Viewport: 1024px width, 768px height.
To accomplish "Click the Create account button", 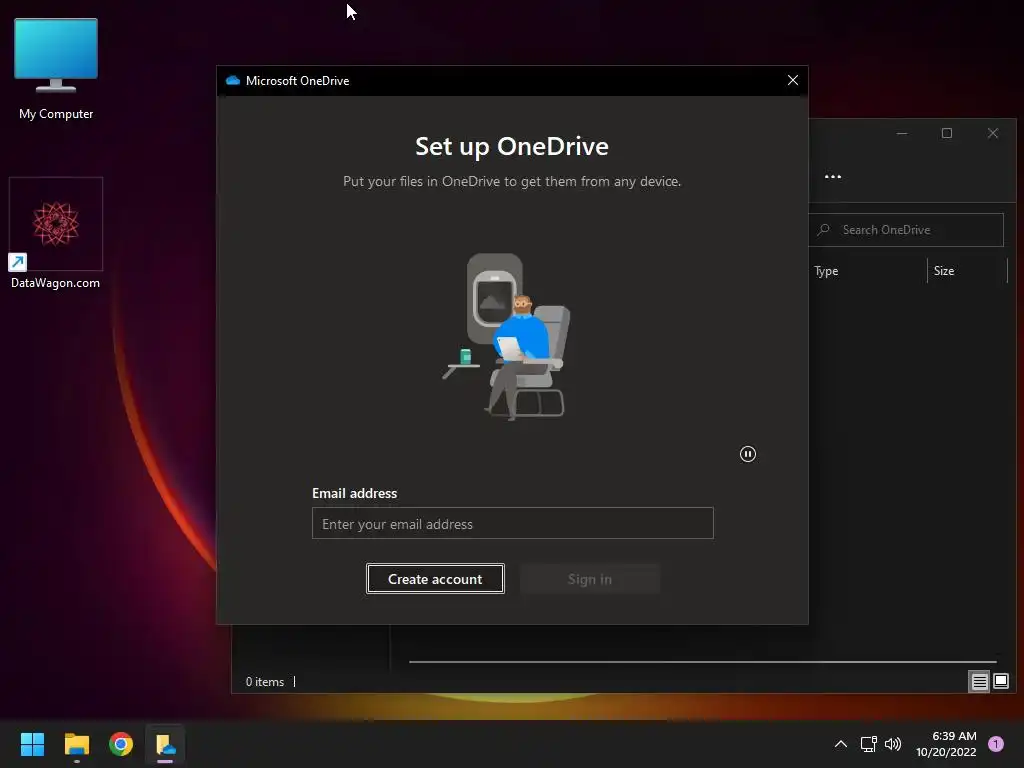I will tap(435, 579).
